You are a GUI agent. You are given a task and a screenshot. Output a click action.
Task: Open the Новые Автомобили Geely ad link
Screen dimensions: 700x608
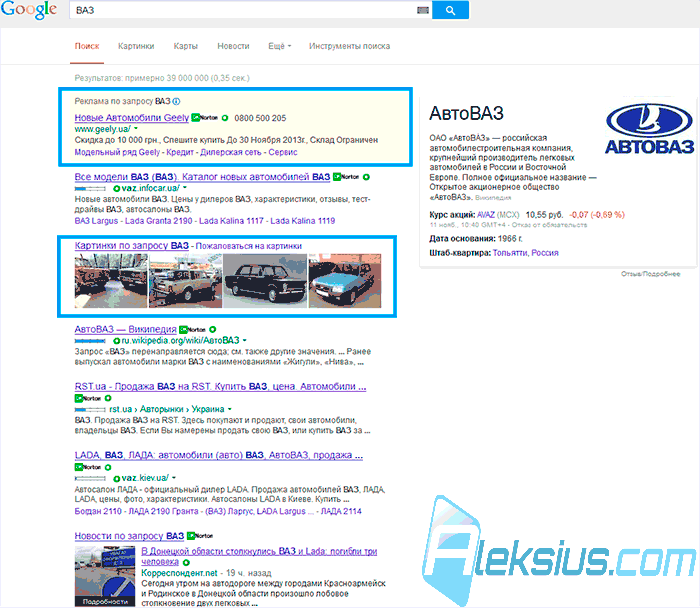(x=132, y=118)
